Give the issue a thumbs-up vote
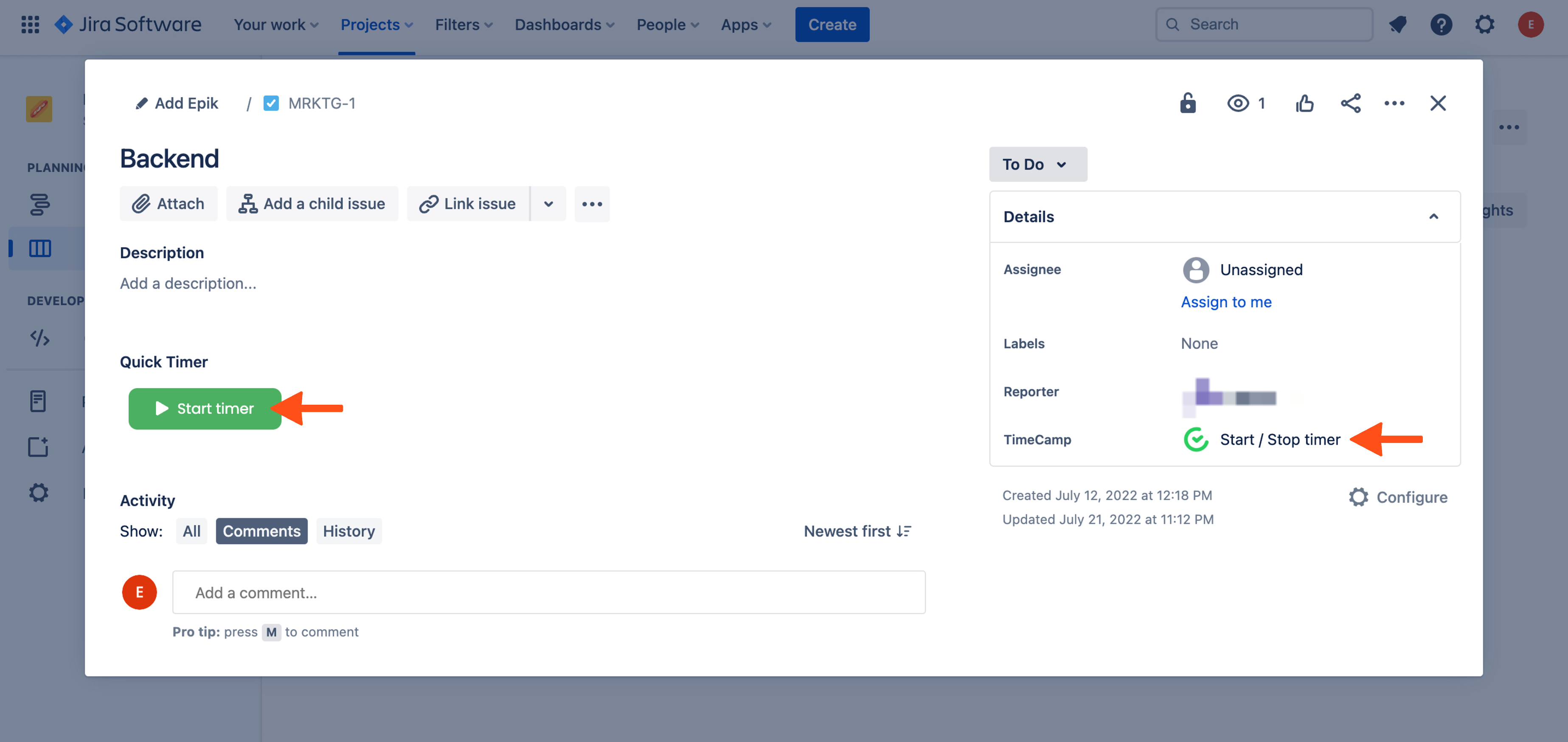1568x742 pixels. point(1304,104)
